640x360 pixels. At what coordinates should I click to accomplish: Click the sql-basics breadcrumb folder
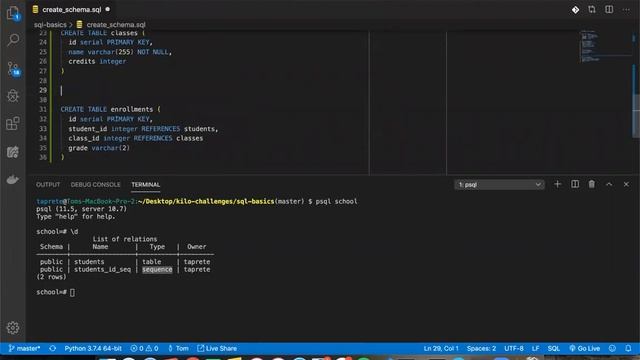(50, 25)
